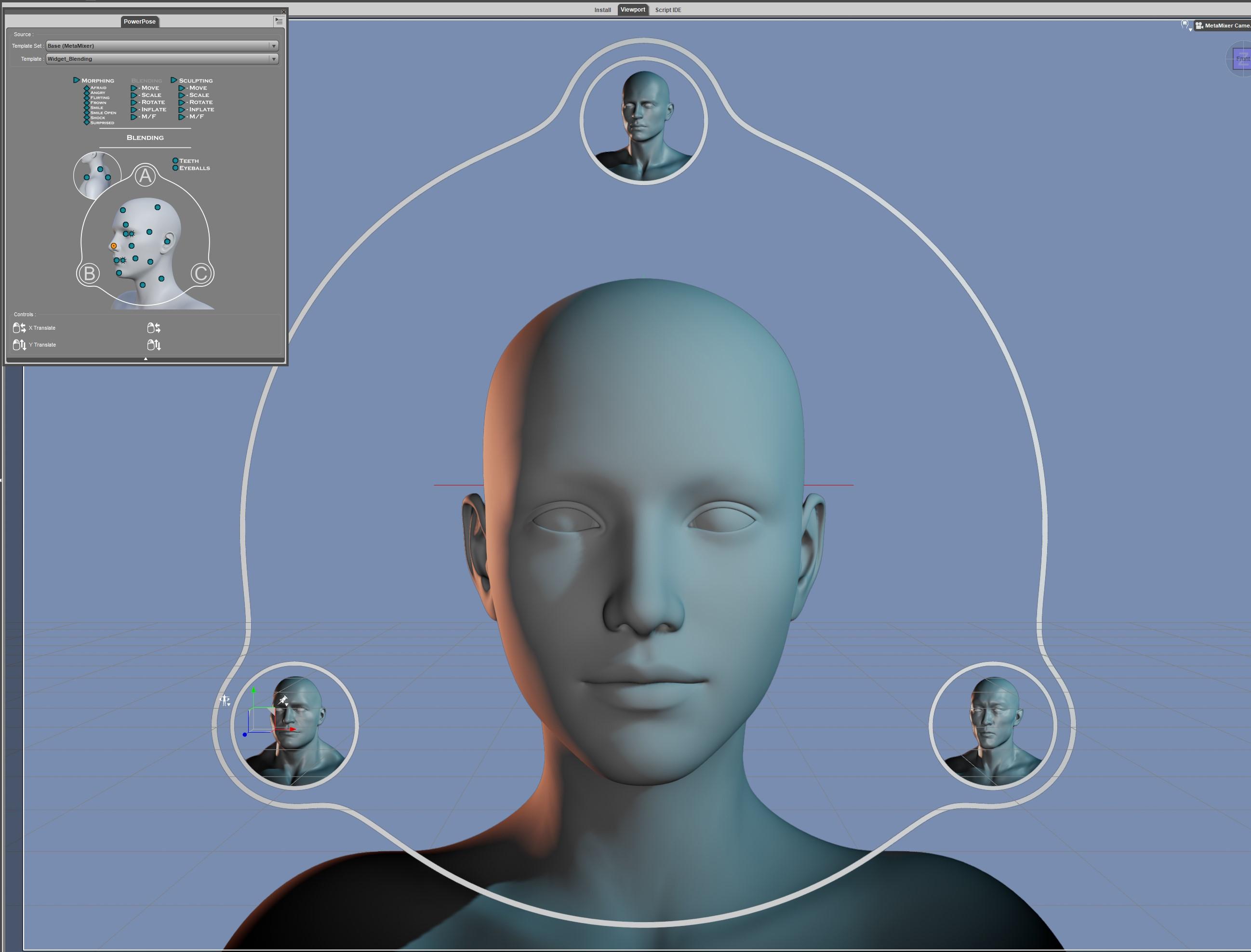Click the Sculpting Inflate link
The width and height of the screenshot is (1251, 952).
pyautogui.click(x=201, y=109)
